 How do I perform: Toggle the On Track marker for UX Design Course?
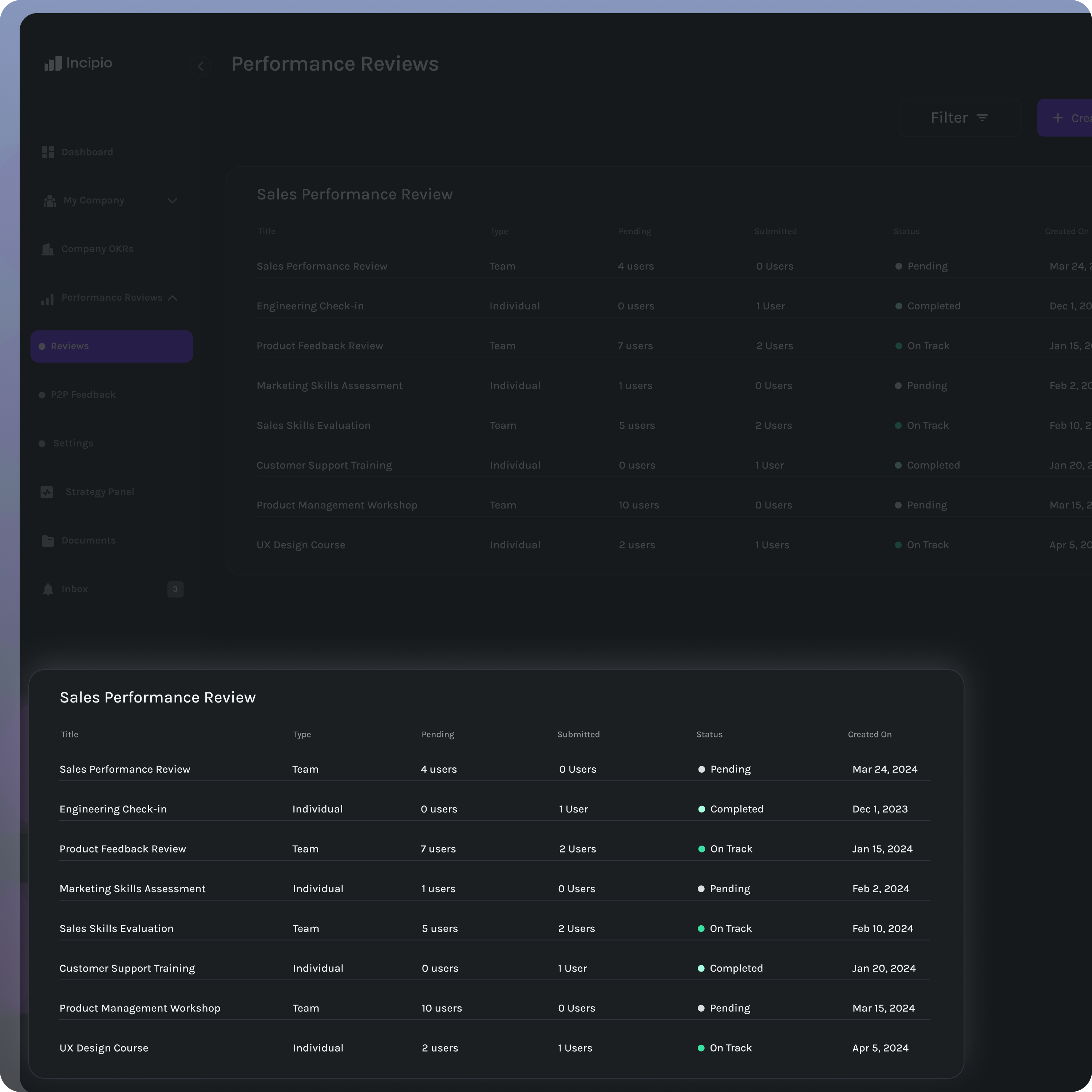[701, 1048]
